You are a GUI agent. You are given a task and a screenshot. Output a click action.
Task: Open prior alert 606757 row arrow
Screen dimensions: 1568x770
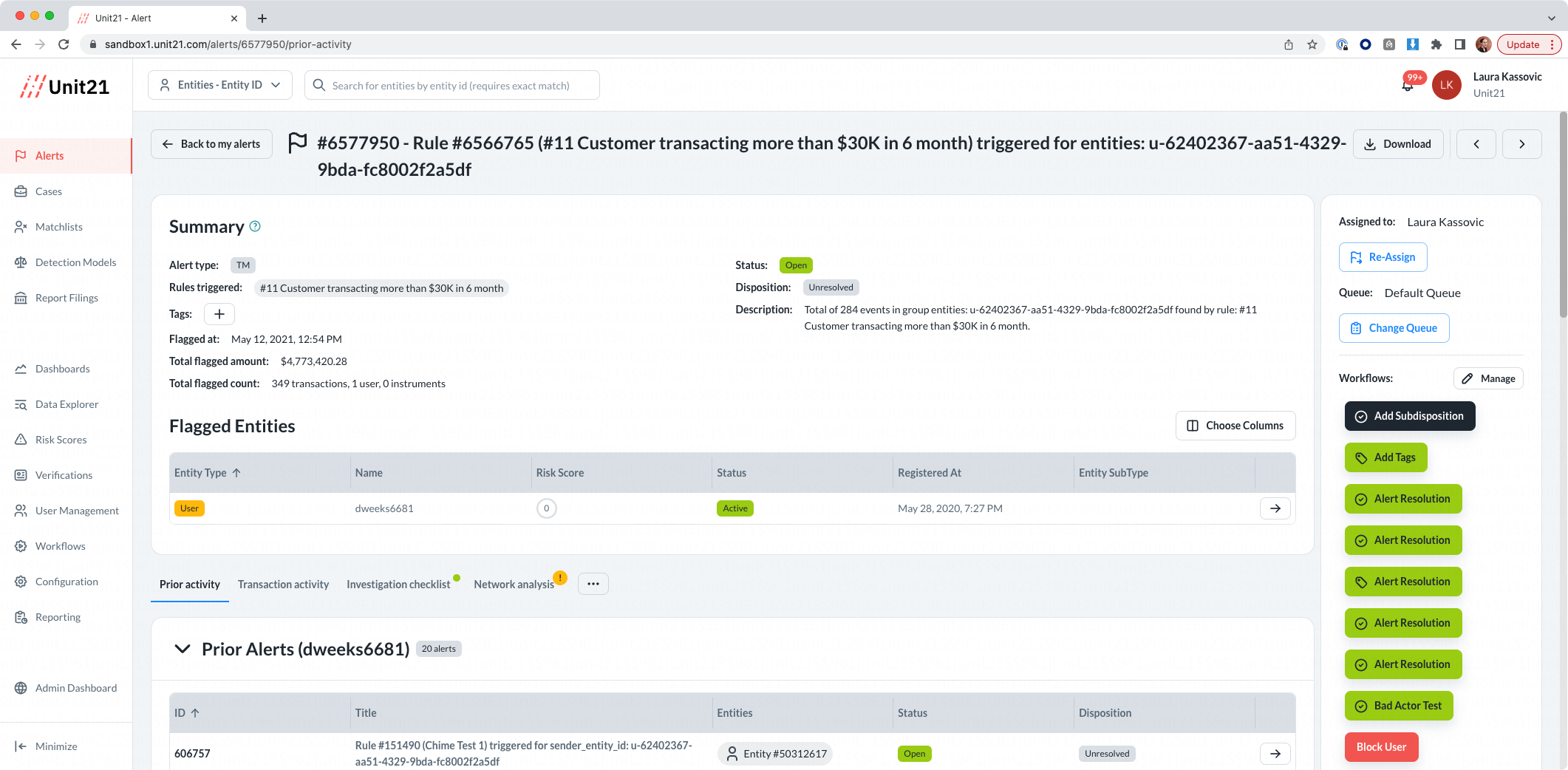point(1275,754)
